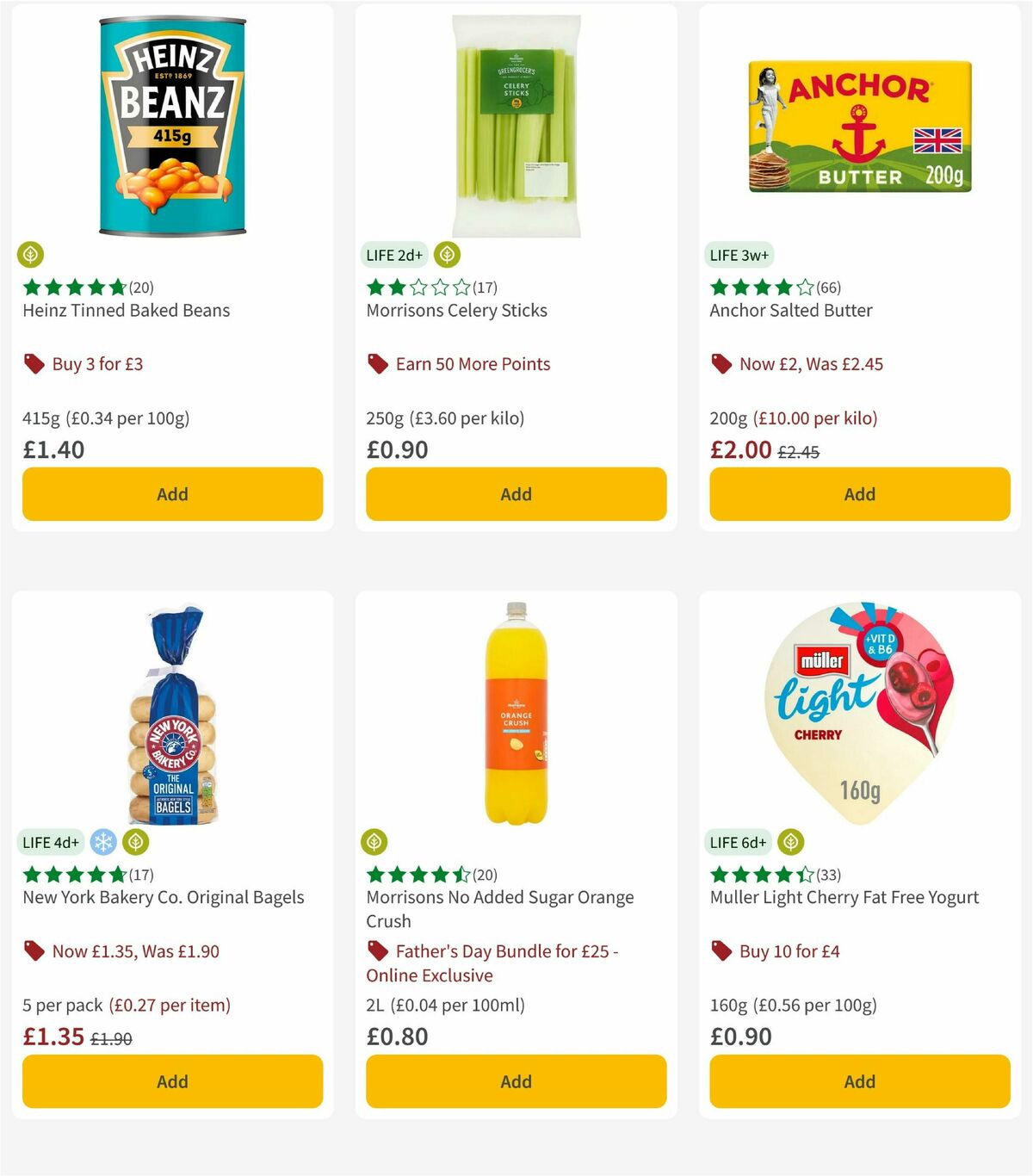Click the 'LIFE 4d+' badge on the bagels
The width and height of the screenshot is (1033, 1176).
(51, 842)
